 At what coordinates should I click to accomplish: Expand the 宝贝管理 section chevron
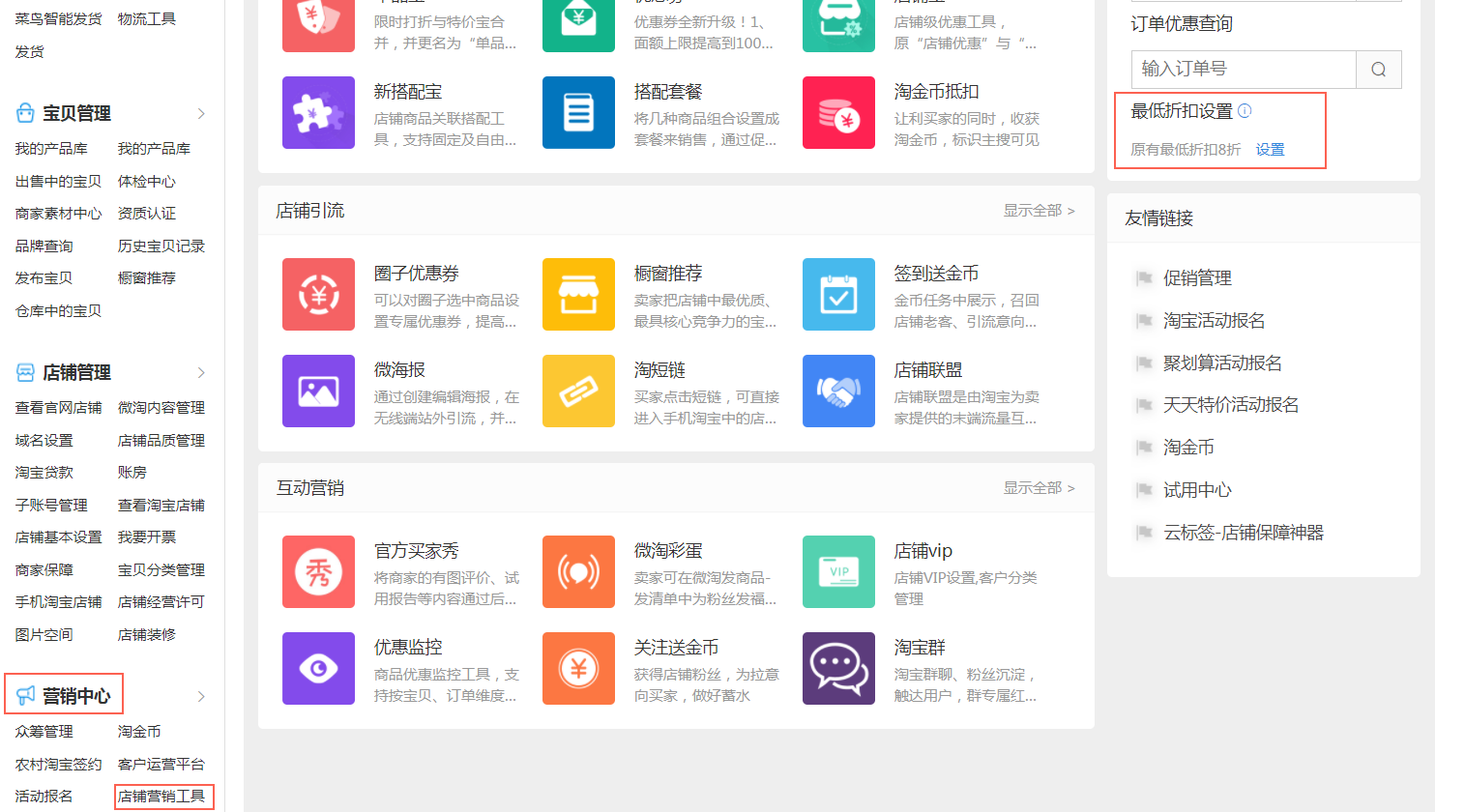pyautogui.click(x=201, y=113)
